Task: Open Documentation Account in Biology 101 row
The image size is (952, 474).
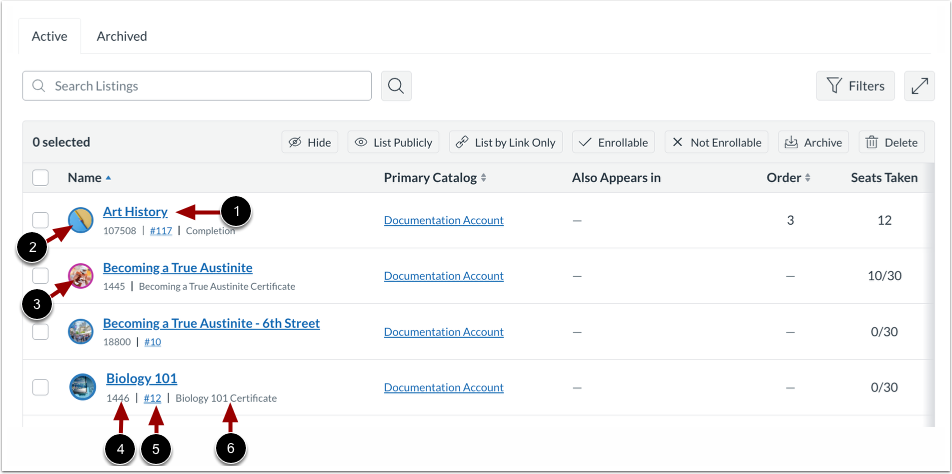Action: tap(444, 387)
